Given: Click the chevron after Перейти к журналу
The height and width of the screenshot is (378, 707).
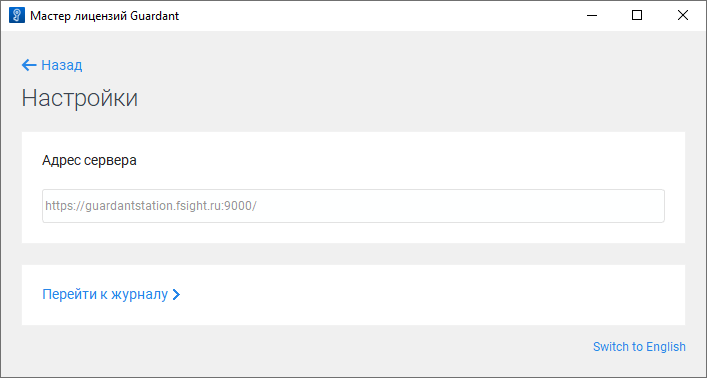Looking at the screenshot, I should [176, 295].
